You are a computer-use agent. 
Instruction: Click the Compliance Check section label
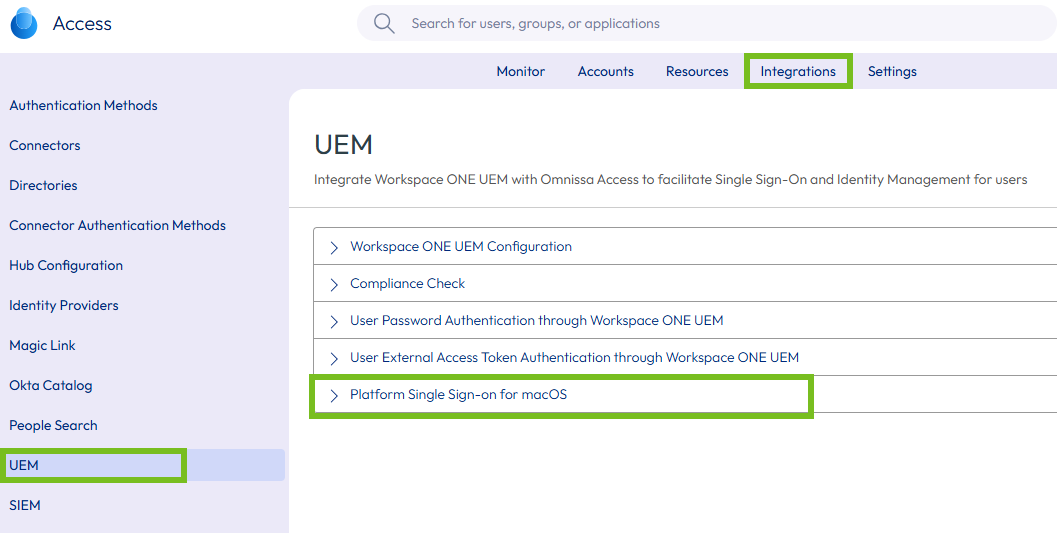click(408, 284)
